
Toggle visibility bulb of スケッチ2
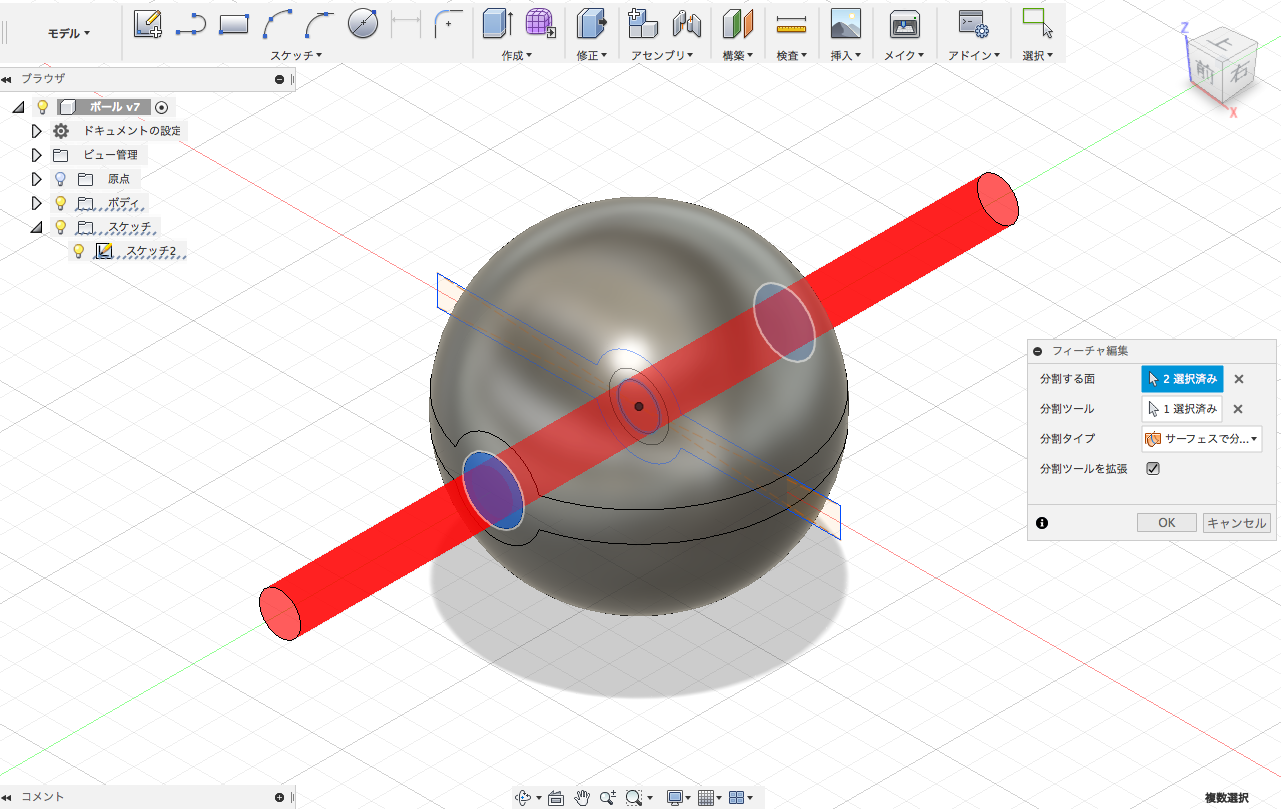[80, 252]
